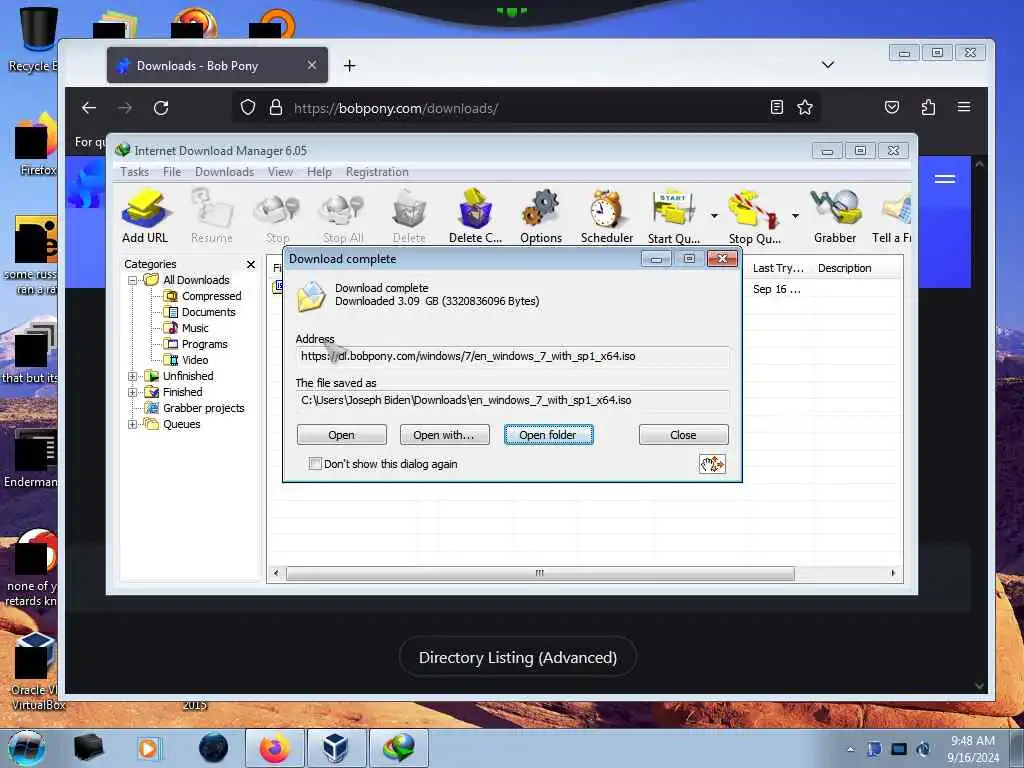This screenshot has width=1024, height=768.
Task: Click the Open with... button
Action: 444,435
